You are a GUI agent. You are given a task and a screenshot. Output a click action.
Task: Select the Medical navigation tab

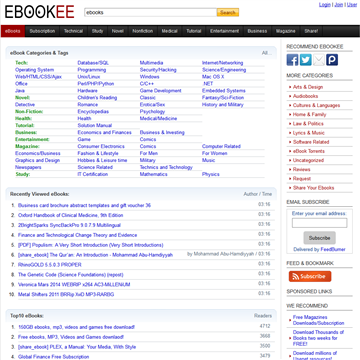169,31
